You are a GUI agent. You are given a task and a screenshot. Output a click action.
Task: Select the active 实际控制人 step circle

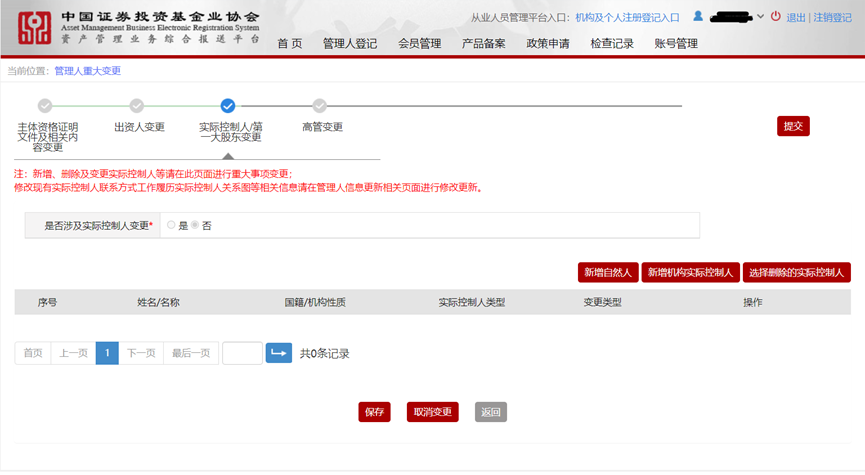click(228, 105)
